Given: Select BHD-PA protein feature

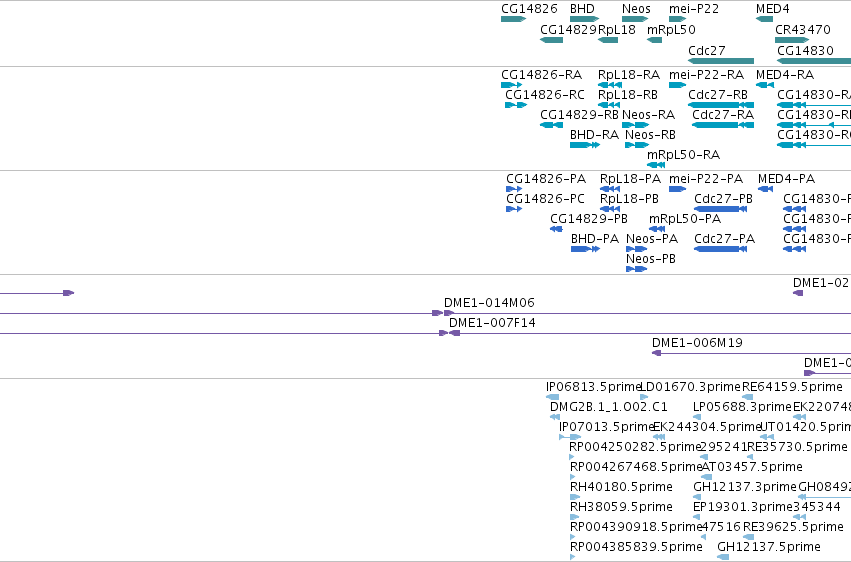Looking at the screenshot, I should pyautogui.click(x=585, y=249).
